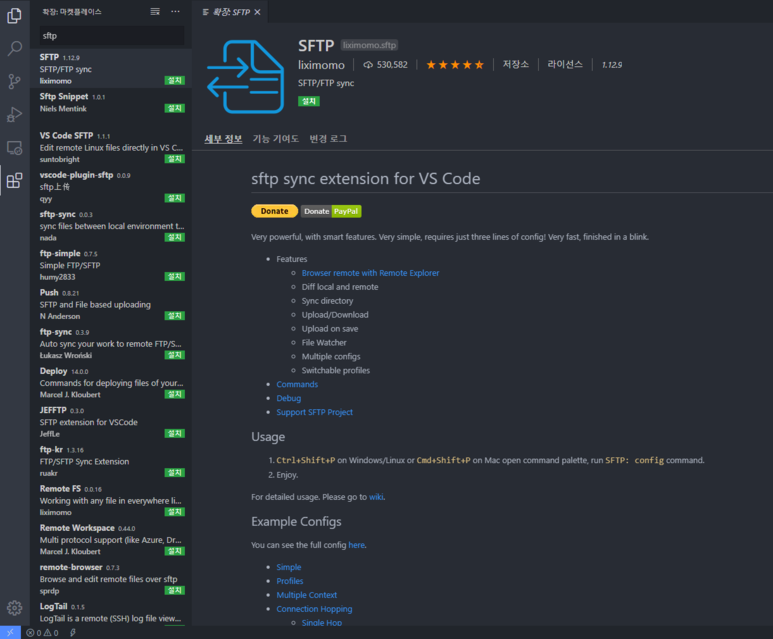
Task: Open the Simple example config link
Action: [289, 568]
